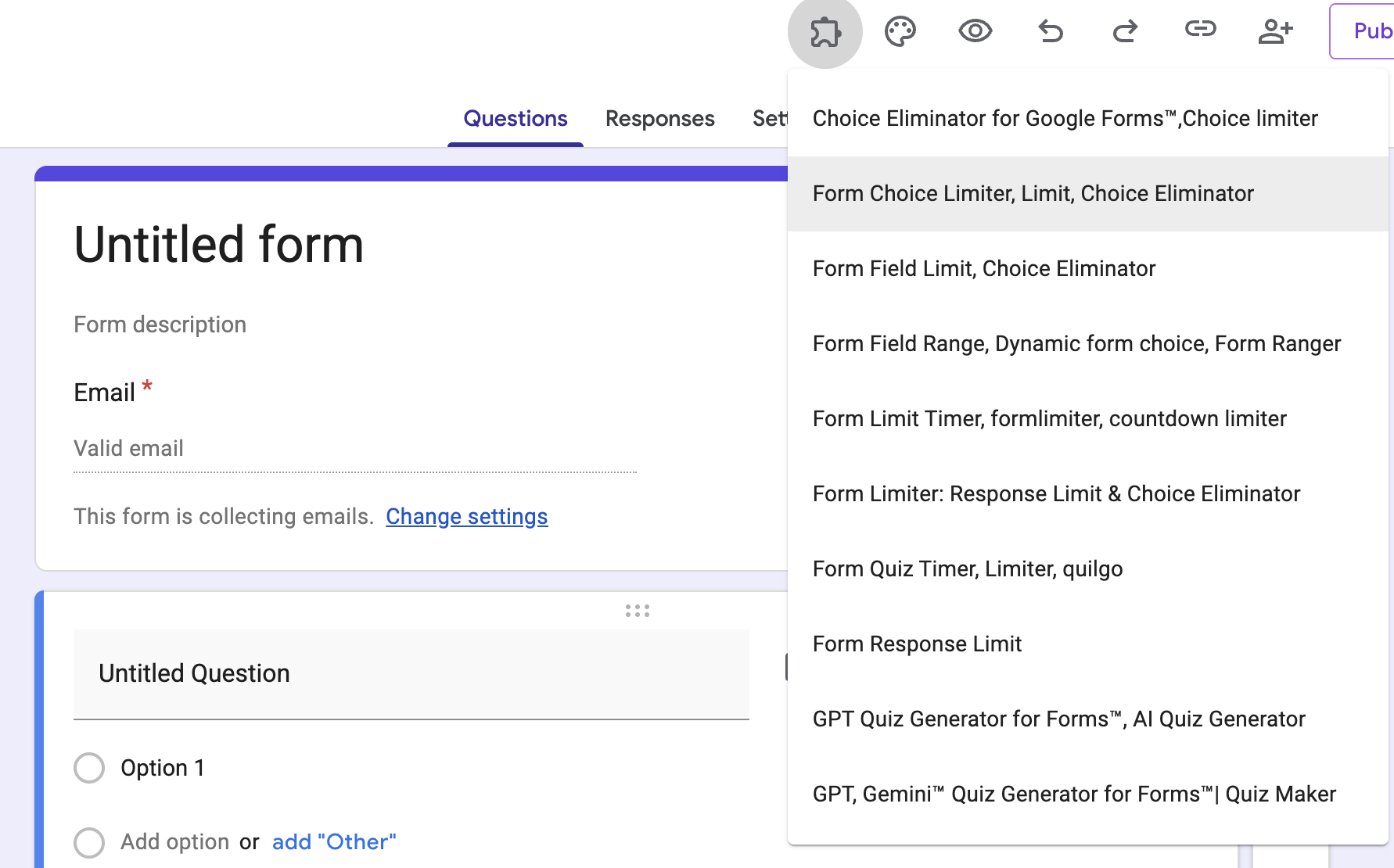Select Choice Eliminator for Google Forms add-on
The height and width of the screenshot is (868, 1394).
click(x=1087, y=119)
